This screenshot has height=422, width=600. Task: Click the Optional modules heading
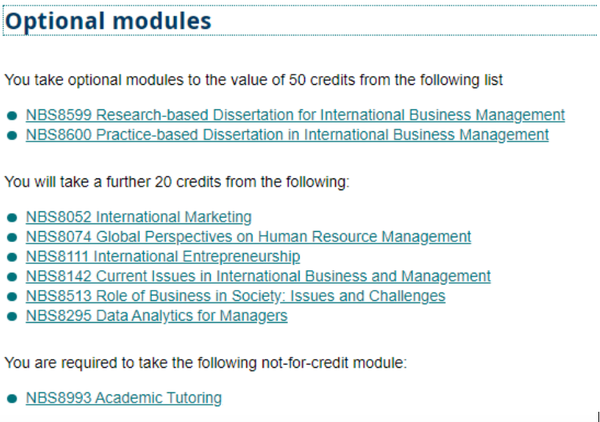(108, 21)
